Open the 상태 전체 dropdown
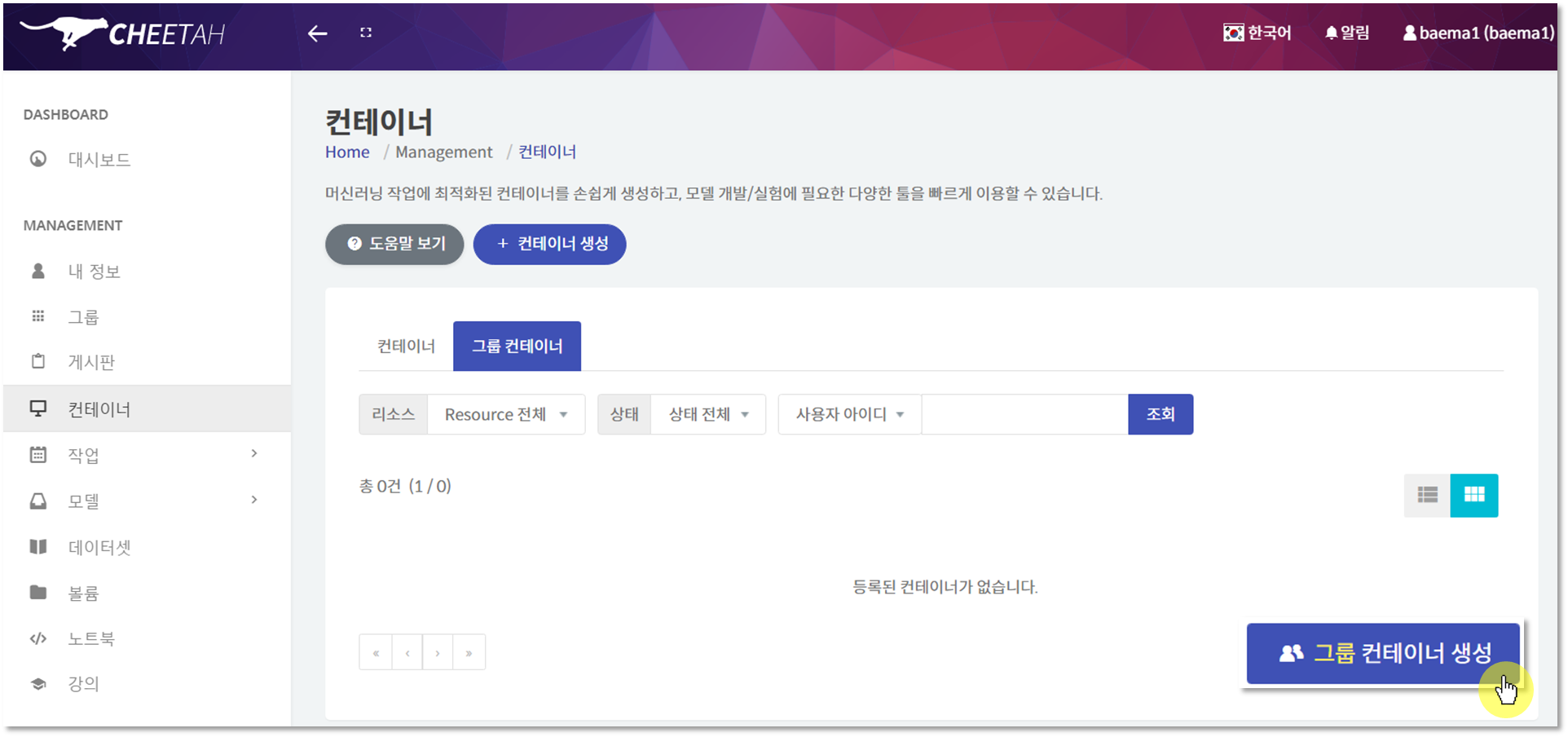Viewport: 1568px width, 737px height. tap(708, 414)
